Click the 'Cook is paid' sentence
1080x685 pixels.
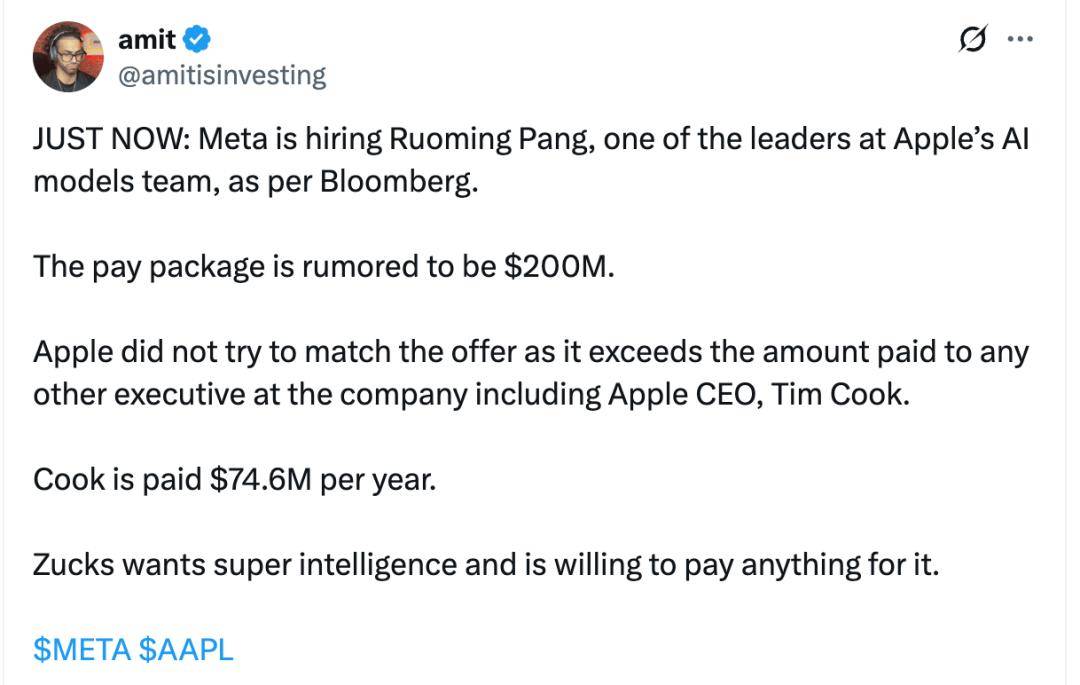(235, 479)
